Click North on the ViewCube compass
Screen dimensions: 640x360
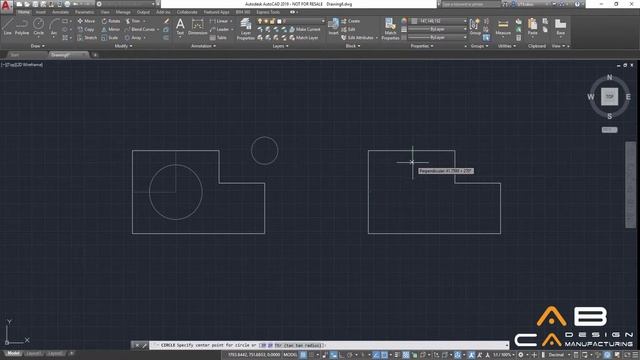tap(609, 78)
